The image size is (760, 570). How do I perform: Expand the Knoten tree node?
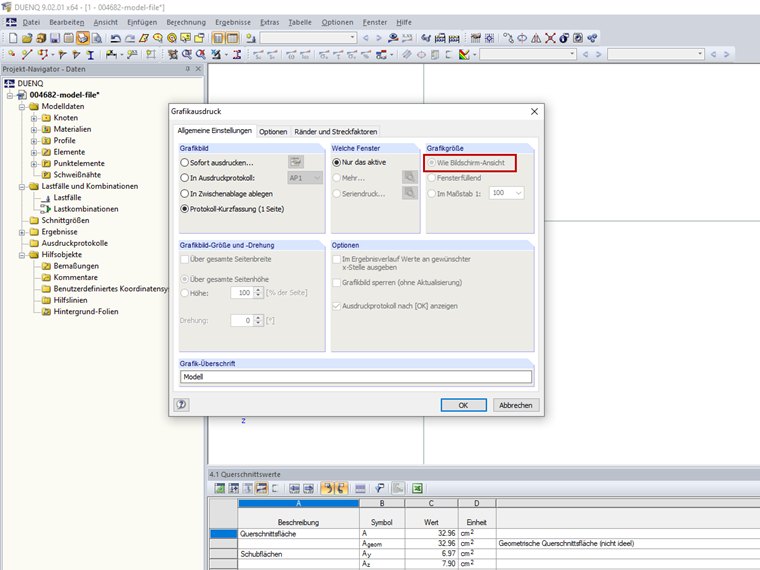click(34, 118)
